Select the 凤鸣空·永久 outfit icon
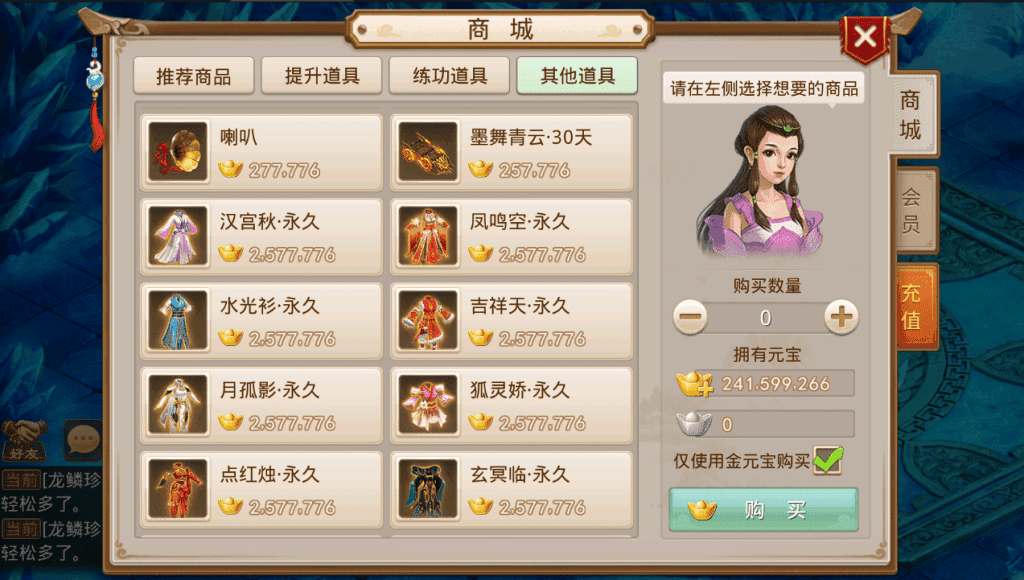1024x580 pixels. coord(428,236)
